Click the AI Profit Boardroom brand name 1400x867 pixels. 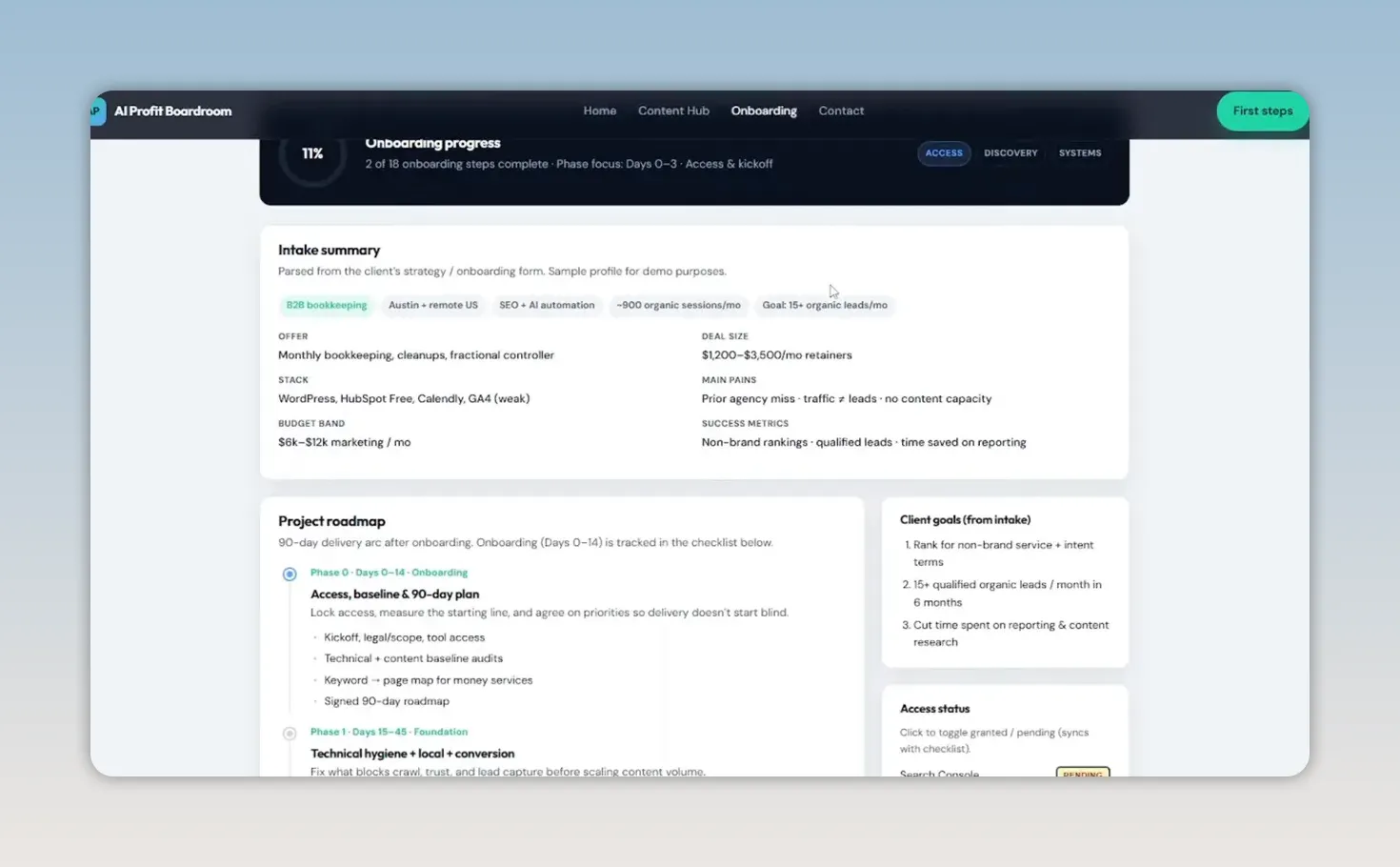pos(173,111)
